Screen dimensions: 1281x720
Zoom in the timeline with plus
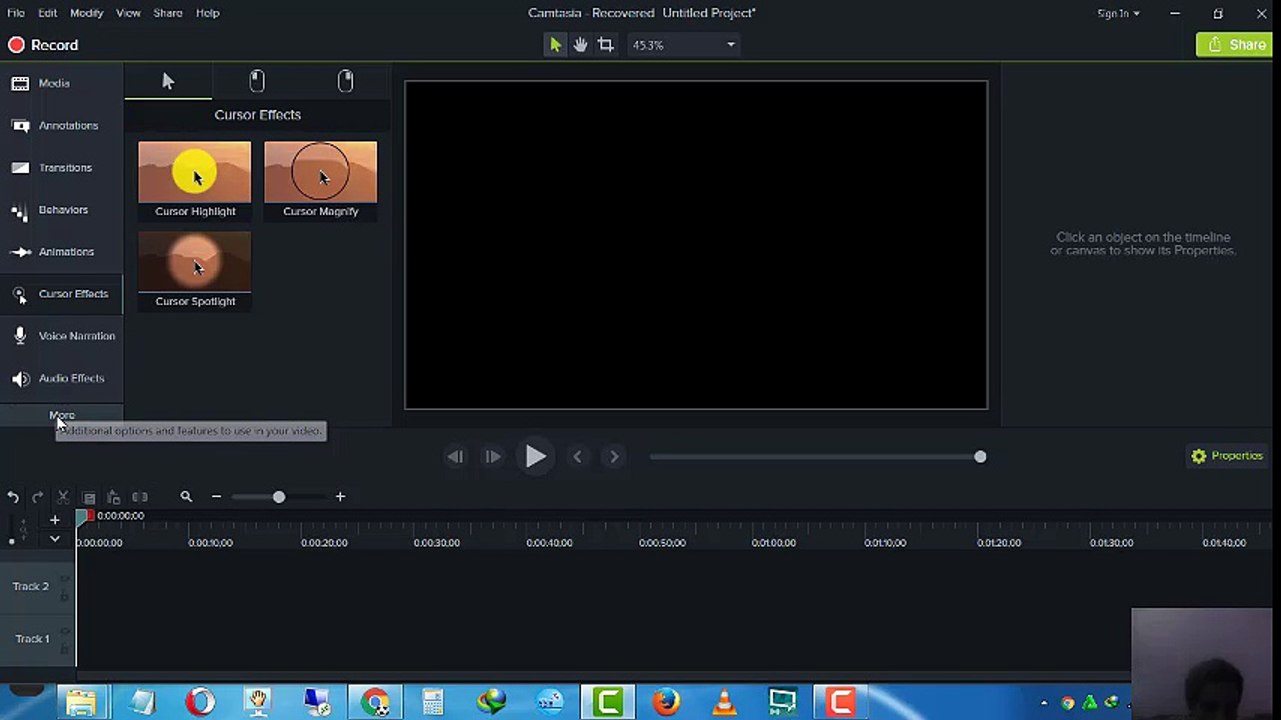(340, 497)
